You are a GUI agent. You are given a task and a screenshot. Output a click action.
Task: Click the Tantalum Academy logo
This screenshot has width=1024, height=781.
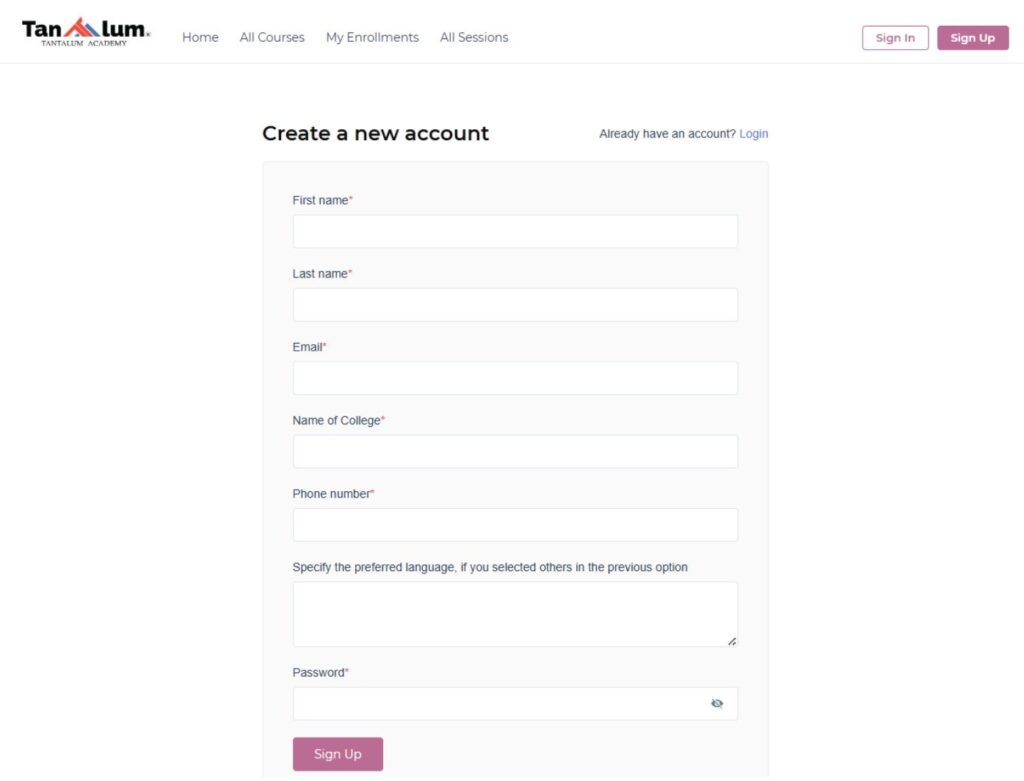[x=86, y=33]
